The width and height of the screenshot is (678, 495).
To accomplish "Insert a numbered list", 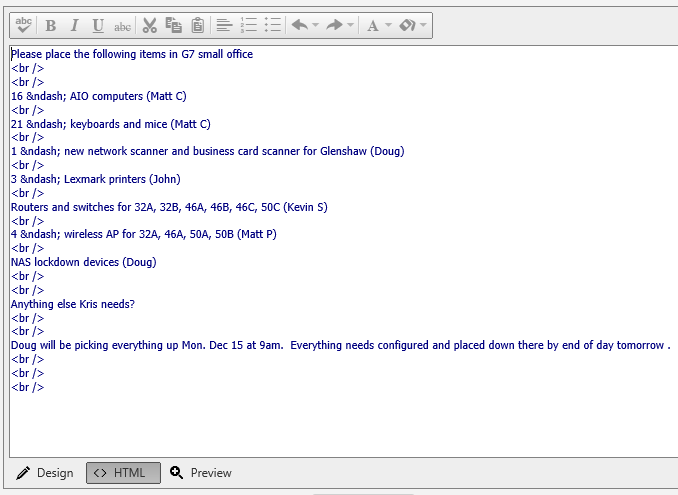I will (249, 26).
